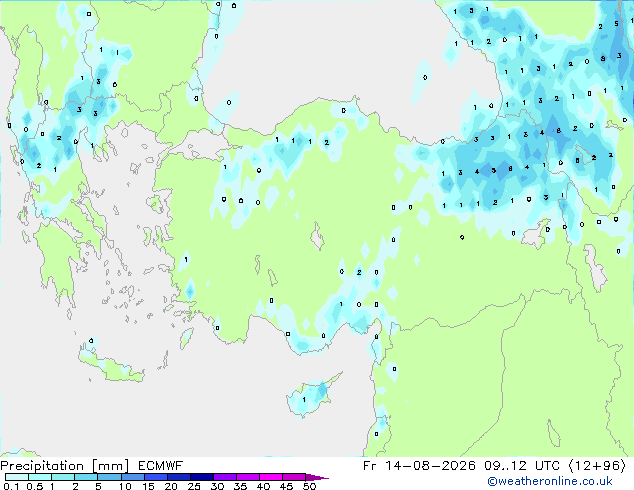The width and height of the screenshot is (634, 490).
Task: Select the legend swatch between 5 and 10
Action: pos(109,477)
